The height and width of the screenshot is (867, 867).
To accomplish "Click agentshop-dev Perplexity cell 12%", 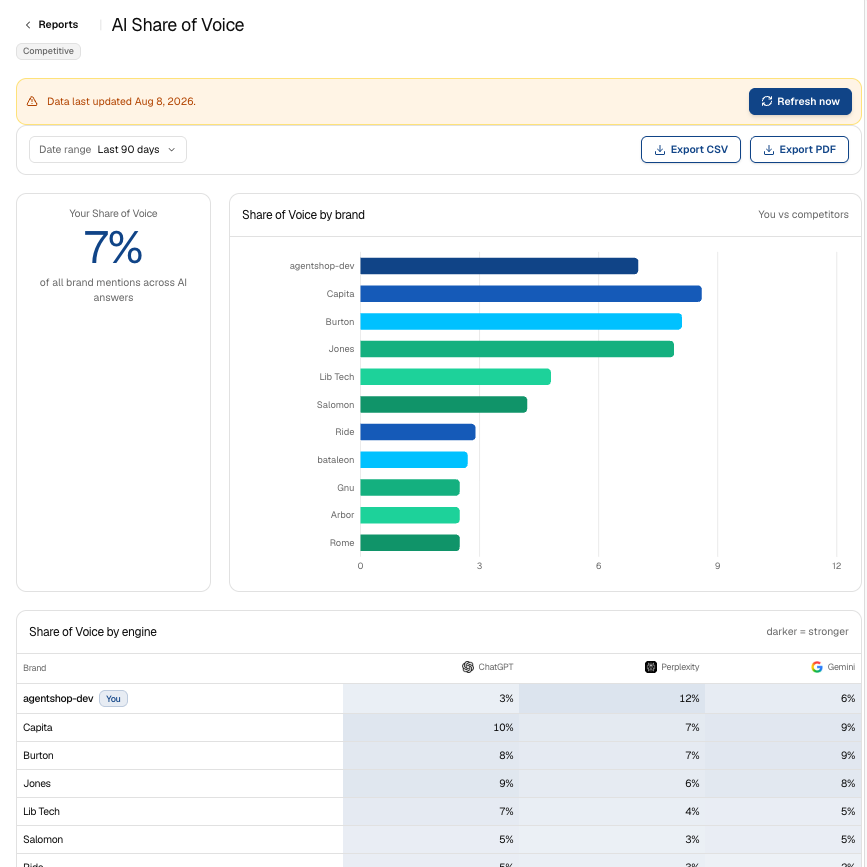I will pos(612,698).
